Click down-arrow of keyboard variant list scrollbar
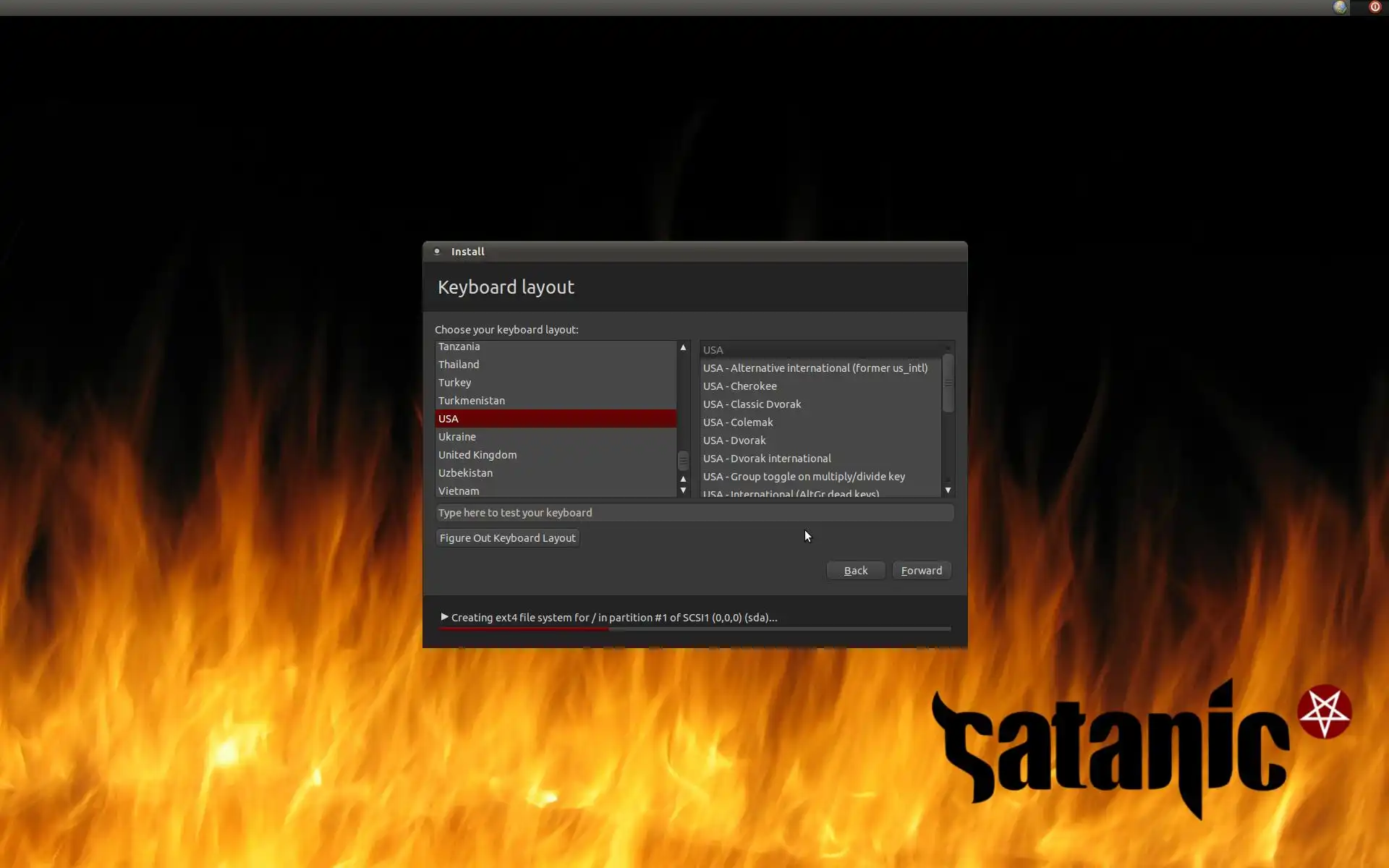1389x868 pixels. [948, 490]
